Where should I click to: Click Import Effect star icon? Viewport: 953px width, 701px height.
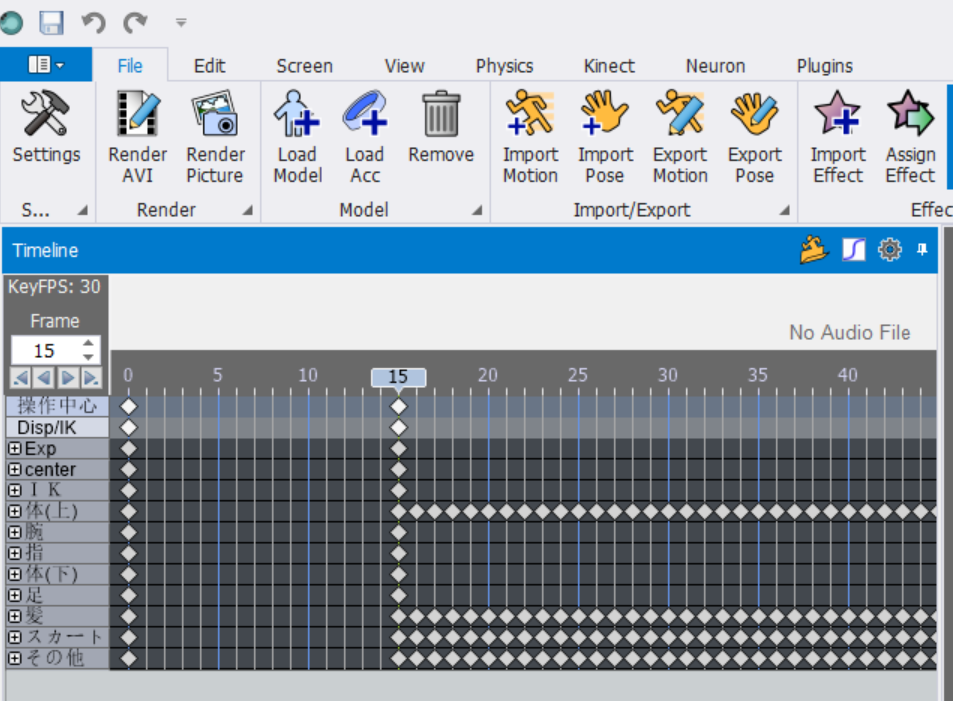(838, 113)
